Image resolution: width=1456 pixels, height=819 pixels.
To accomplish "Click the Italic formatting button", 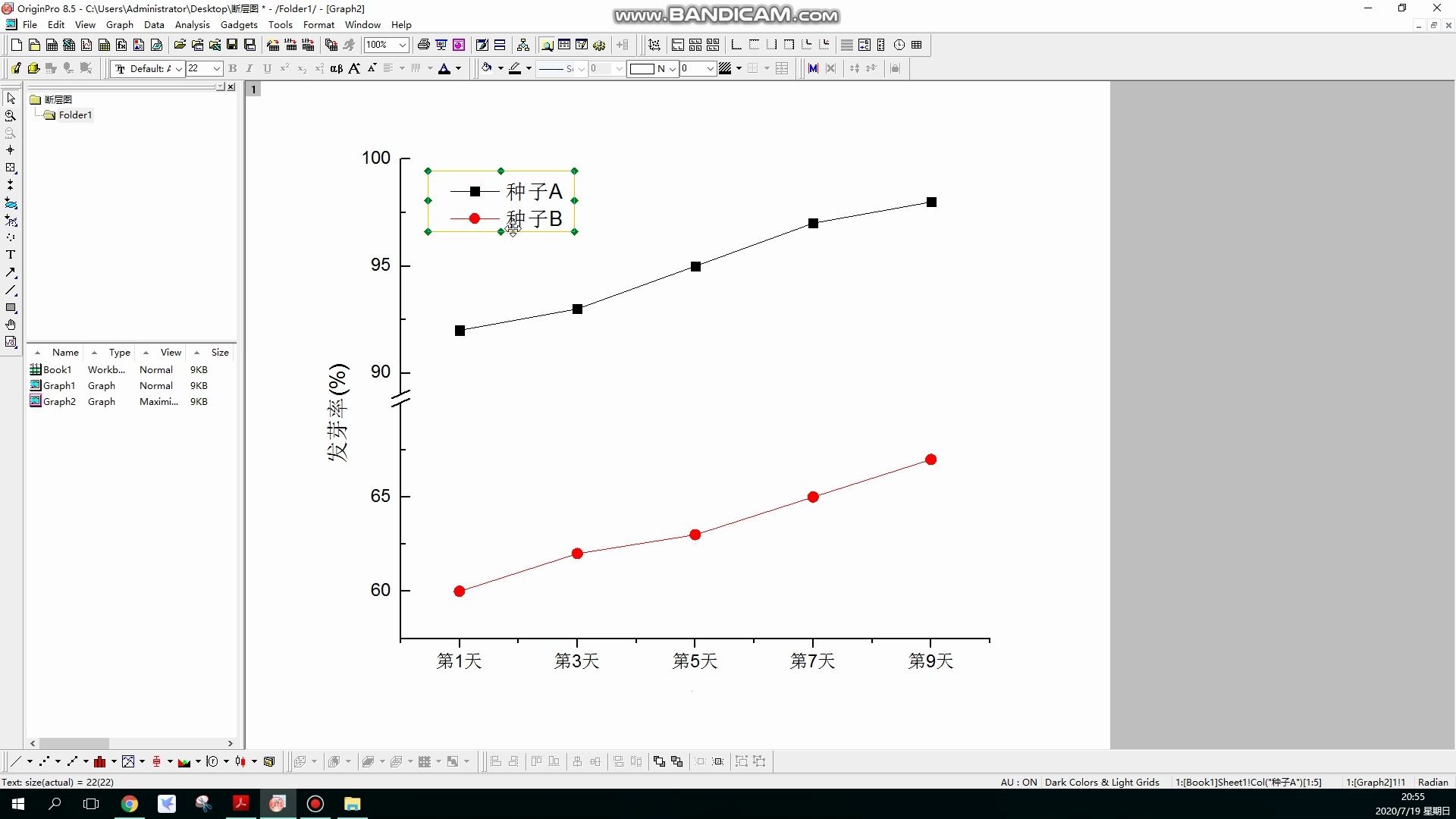I will coord(249,68).
